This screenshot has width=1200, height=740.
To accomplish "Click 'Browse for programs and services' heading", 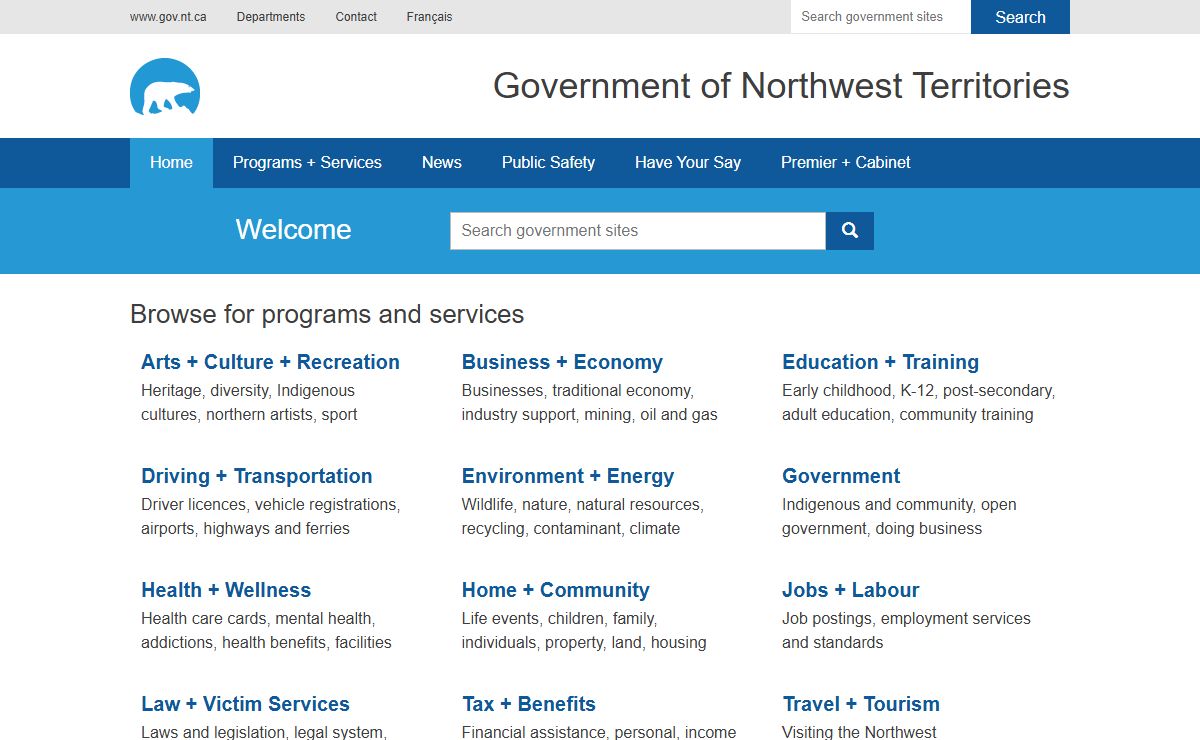I will click(x=327, y=314).
